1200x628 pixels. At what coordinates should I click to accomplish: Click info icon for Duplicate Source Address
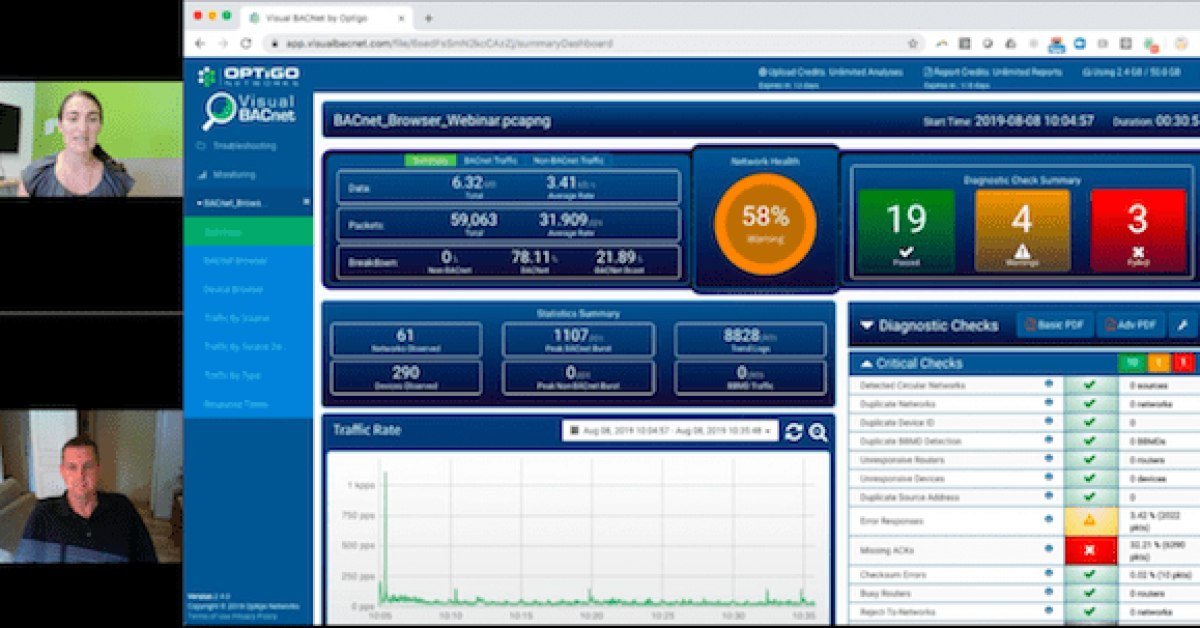[1049, 496]
